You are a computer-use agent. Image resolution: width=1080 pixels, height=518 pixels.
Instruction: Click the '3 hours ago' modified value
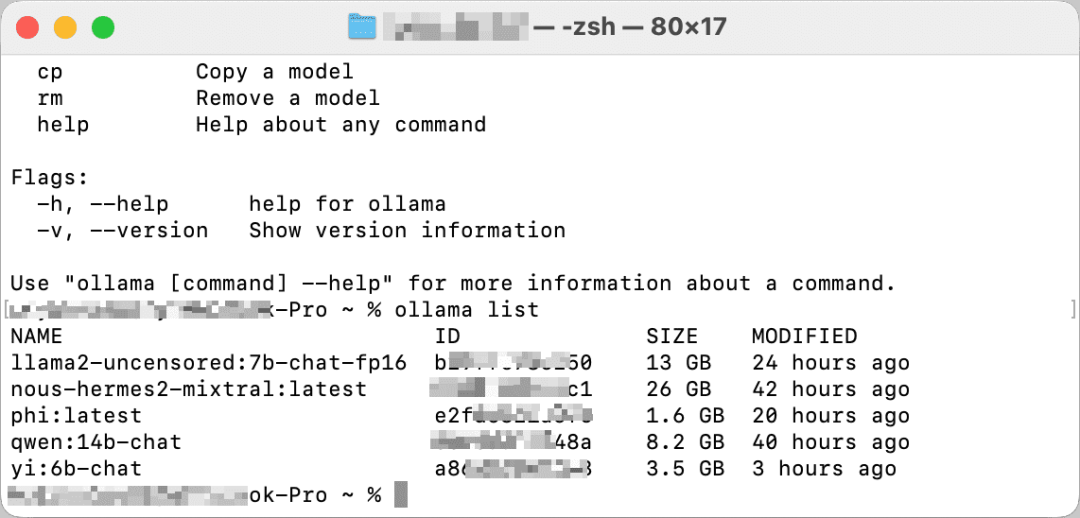824,468
